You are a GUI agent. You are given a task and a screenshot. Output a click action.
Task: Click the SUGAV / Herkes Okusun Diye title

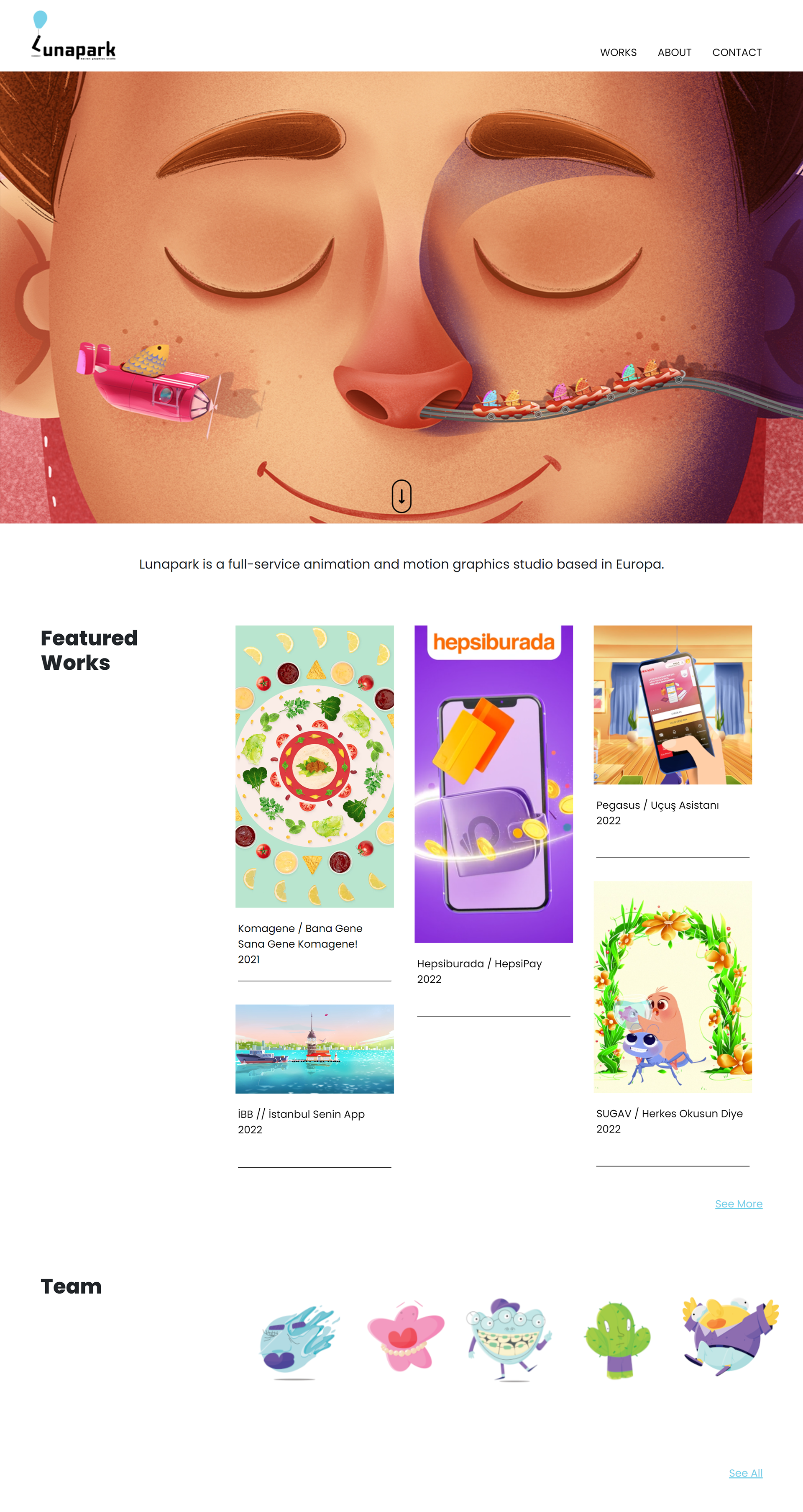click(669, 1113)
